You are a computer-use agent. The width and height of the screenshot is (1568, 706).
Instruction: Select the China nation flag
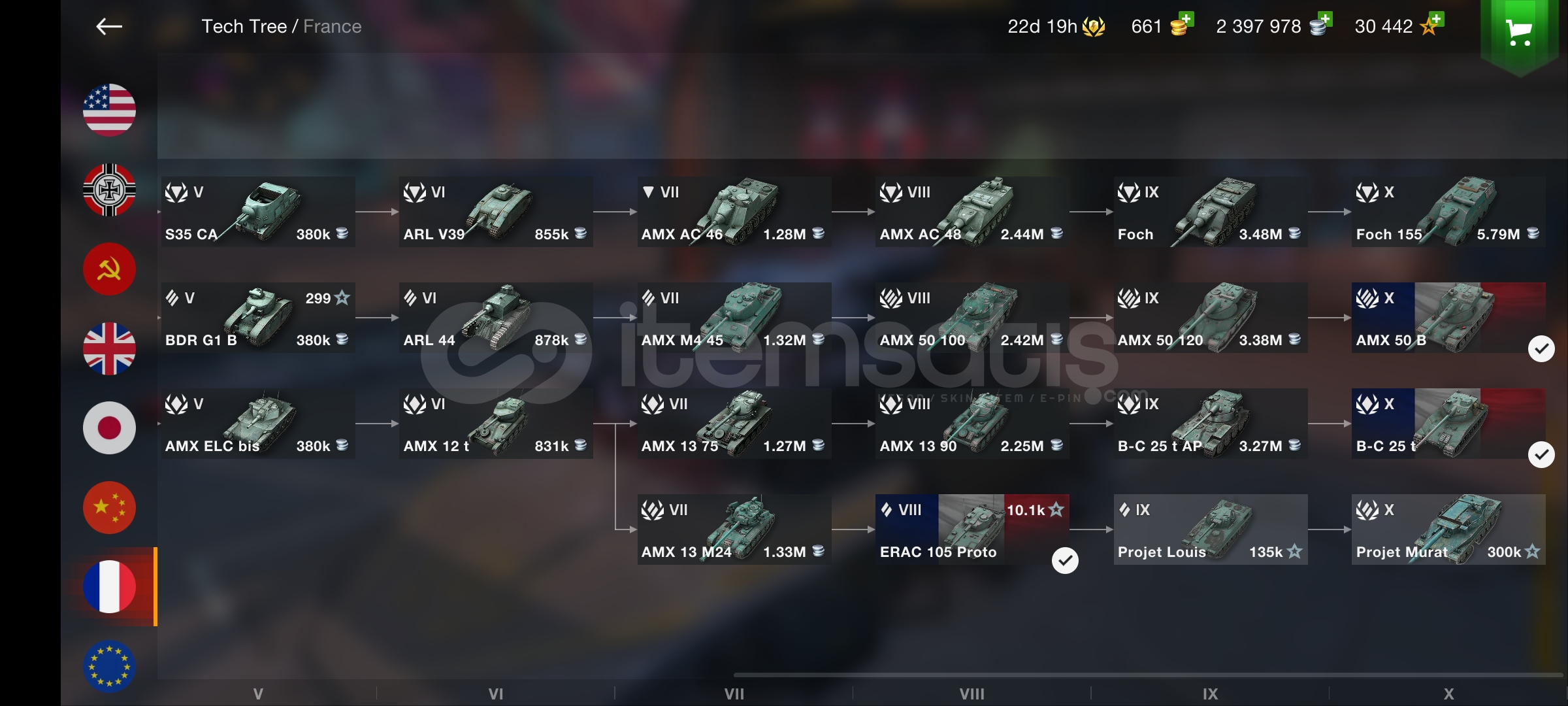(109, 507)
